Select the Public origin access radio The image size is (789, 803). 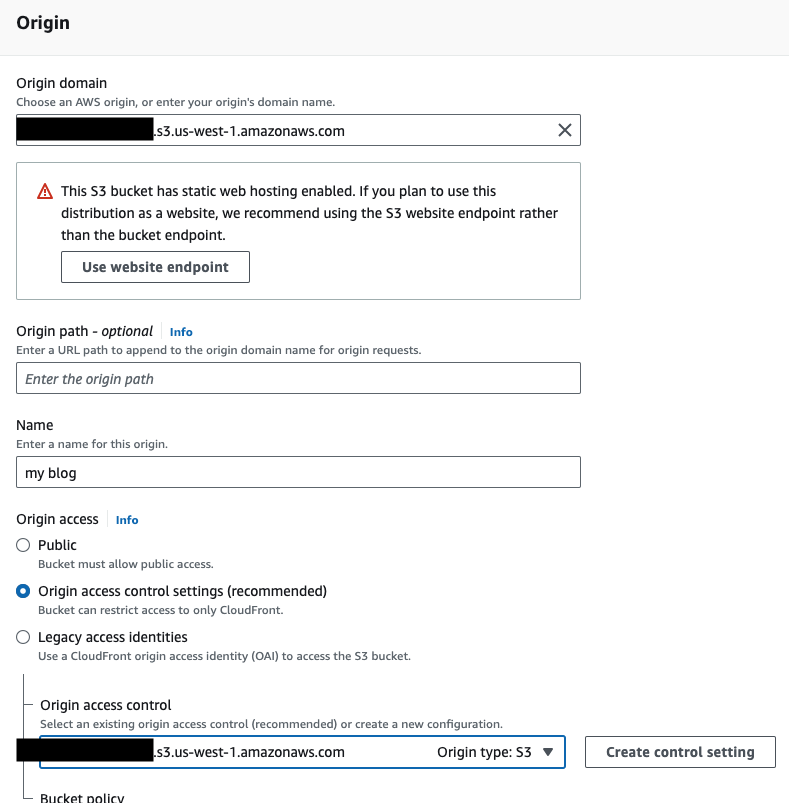23,545
